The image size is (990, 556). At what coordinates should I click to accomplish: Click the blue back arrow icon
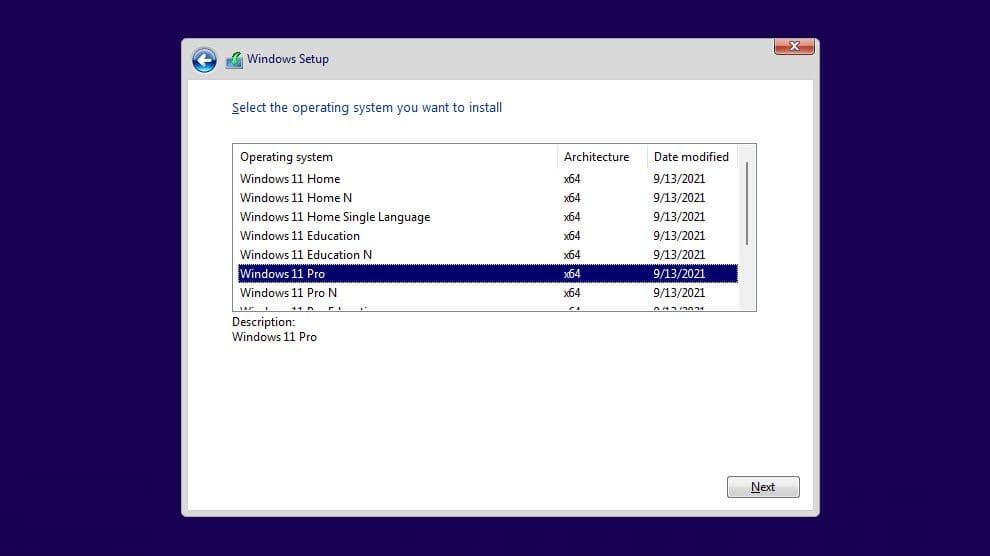pyautogui.click(x=204, y=60)
